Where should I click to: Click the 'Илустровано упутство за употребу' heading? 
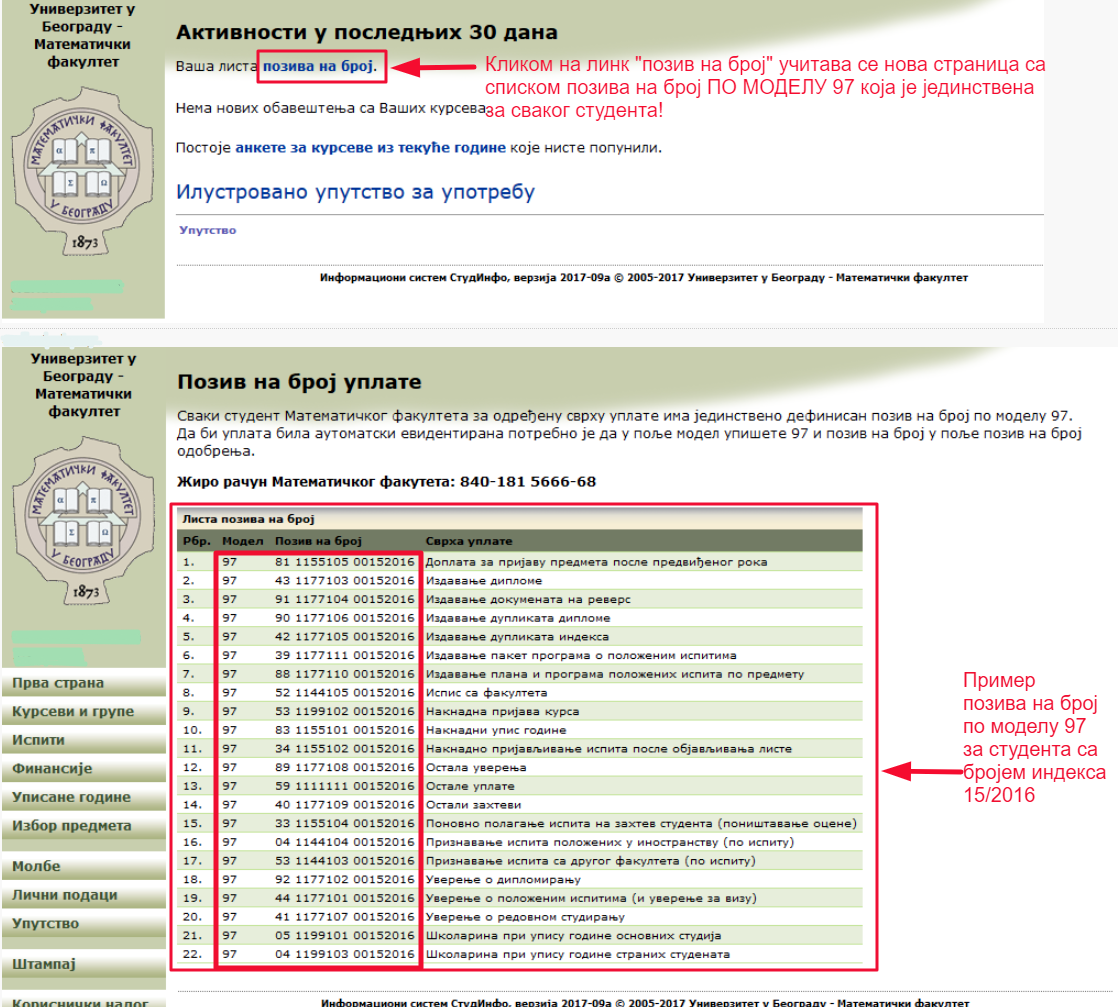tap(356, 192)
